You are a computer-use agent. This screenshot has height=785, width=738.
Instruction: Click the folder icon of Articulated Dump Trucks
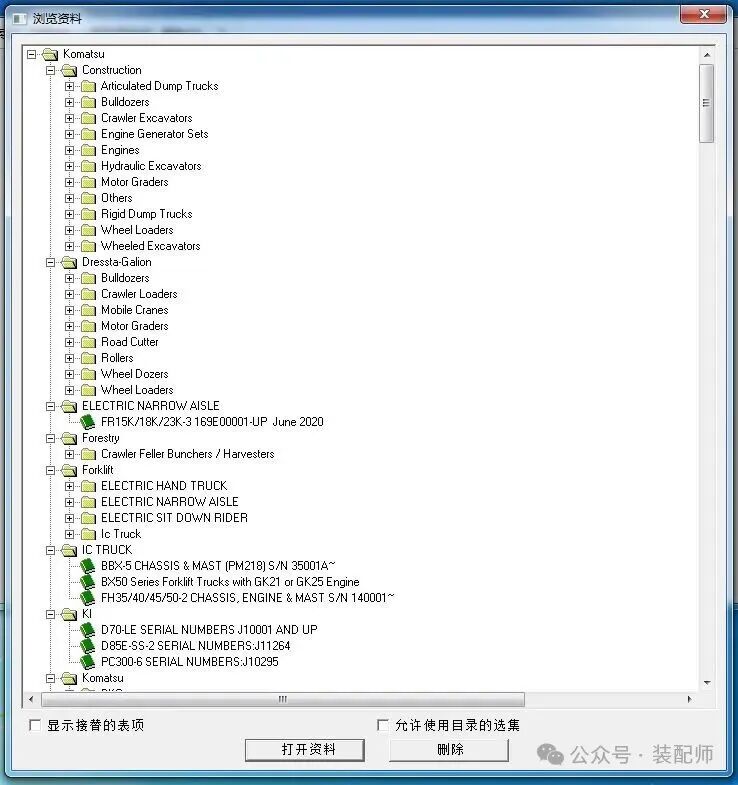(89, 86)
